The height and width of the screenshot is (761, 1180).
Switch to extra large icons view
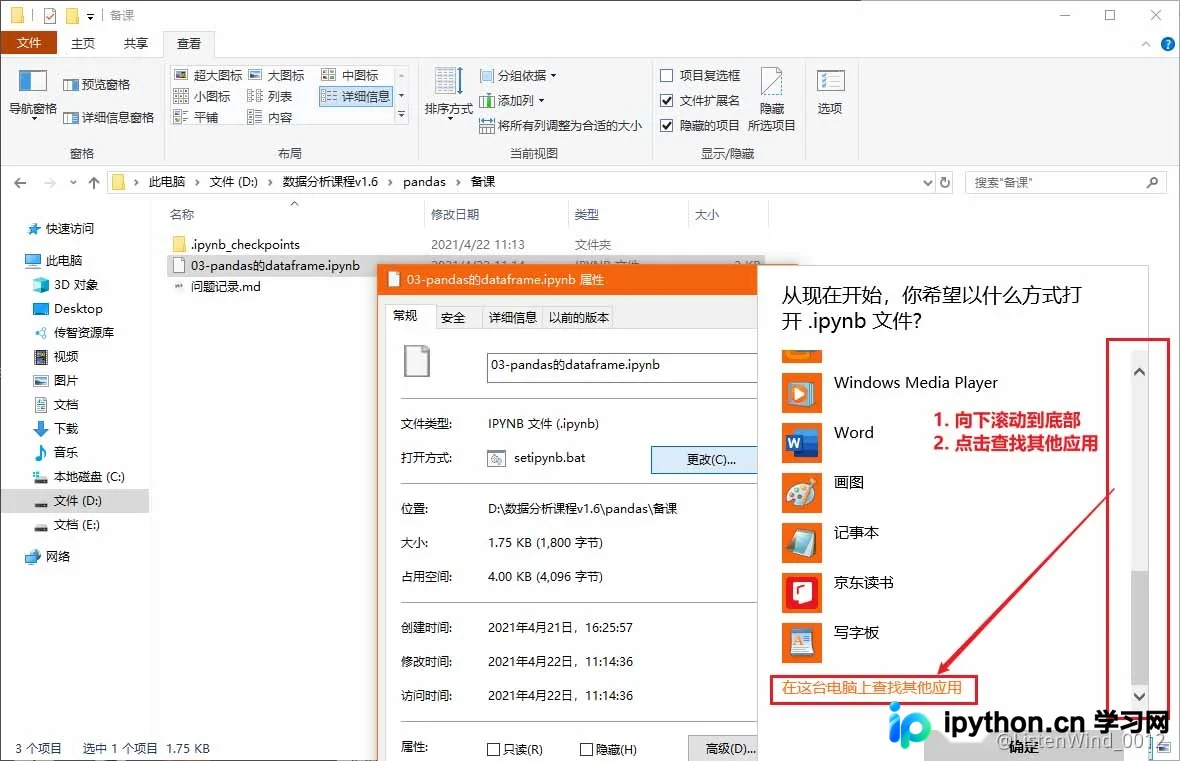click(208, 75)
